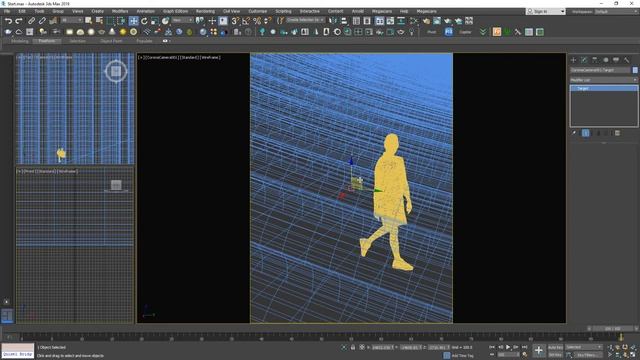Image resolution: width=640 pixels, height=360 pixels.
Task: Go to the end frame
Action: [524, 347]
